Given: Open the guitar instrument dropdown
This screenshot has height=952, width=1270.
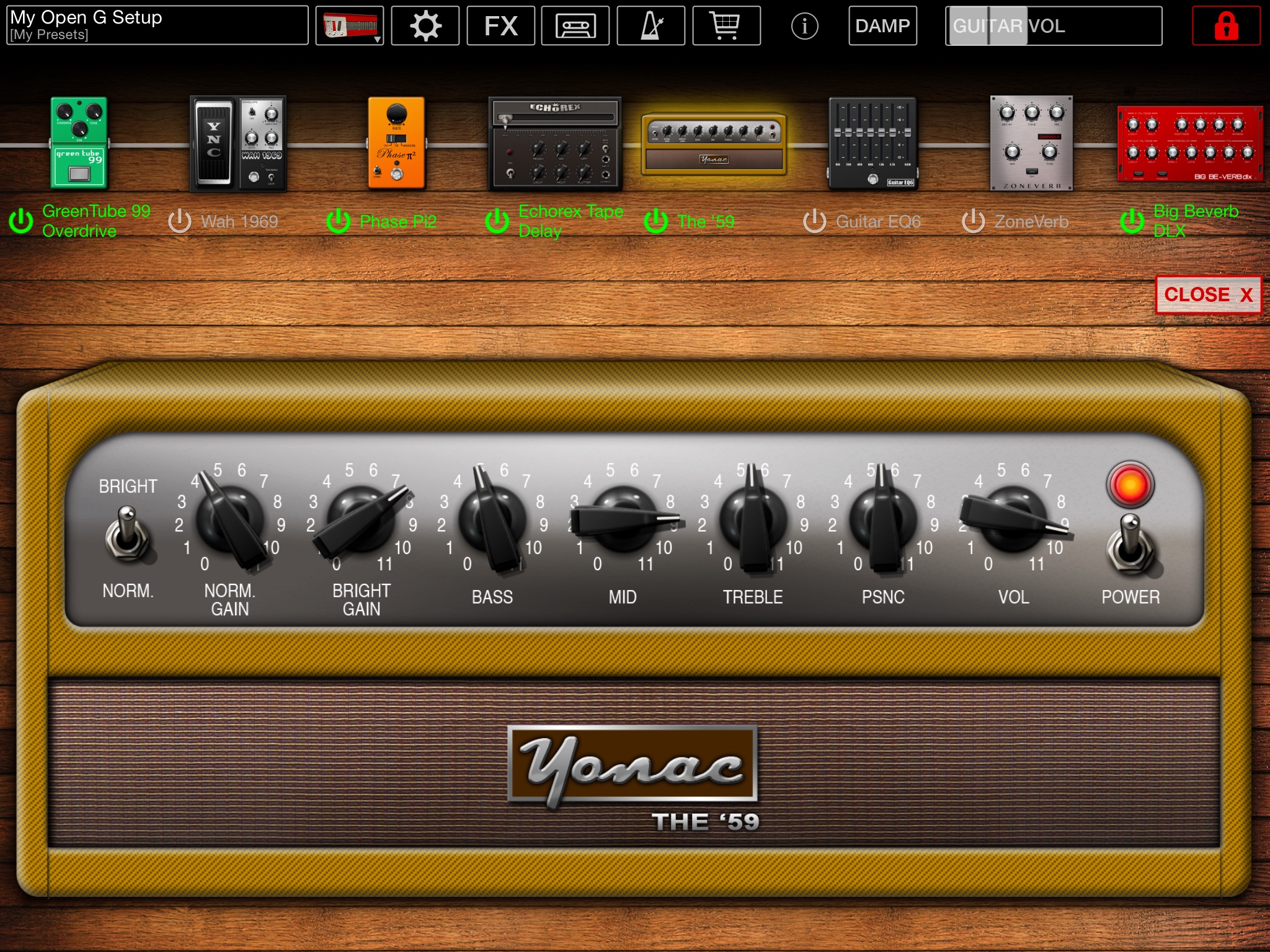Looking at the screenshot, I should tap(350, 26).
